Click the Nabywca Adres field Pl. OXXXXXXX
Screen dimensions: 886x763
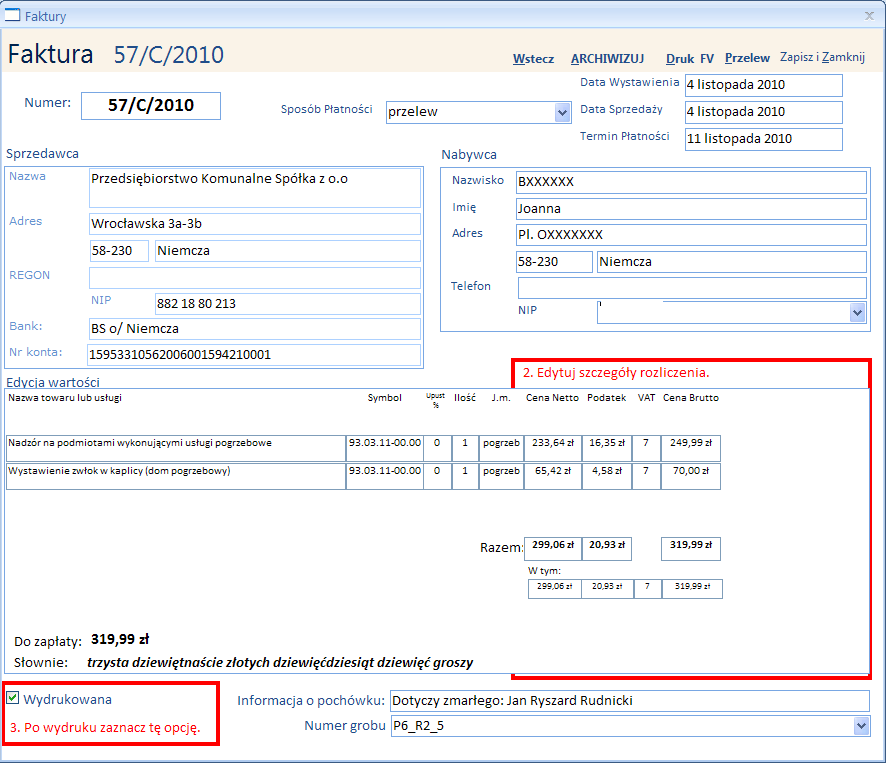(x=691, y=235)
